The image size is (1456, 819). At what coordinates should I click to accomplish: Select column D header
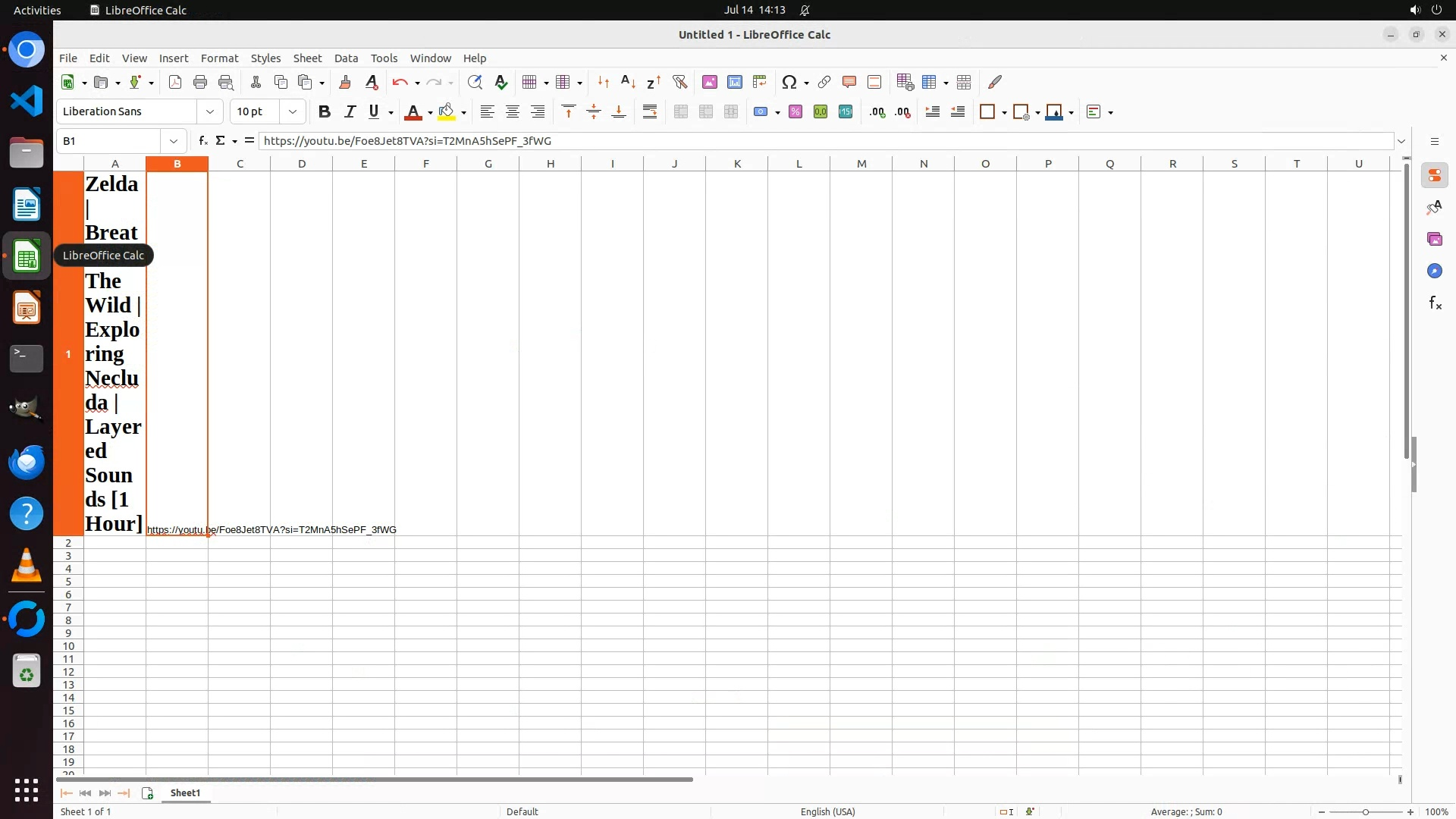302,164
